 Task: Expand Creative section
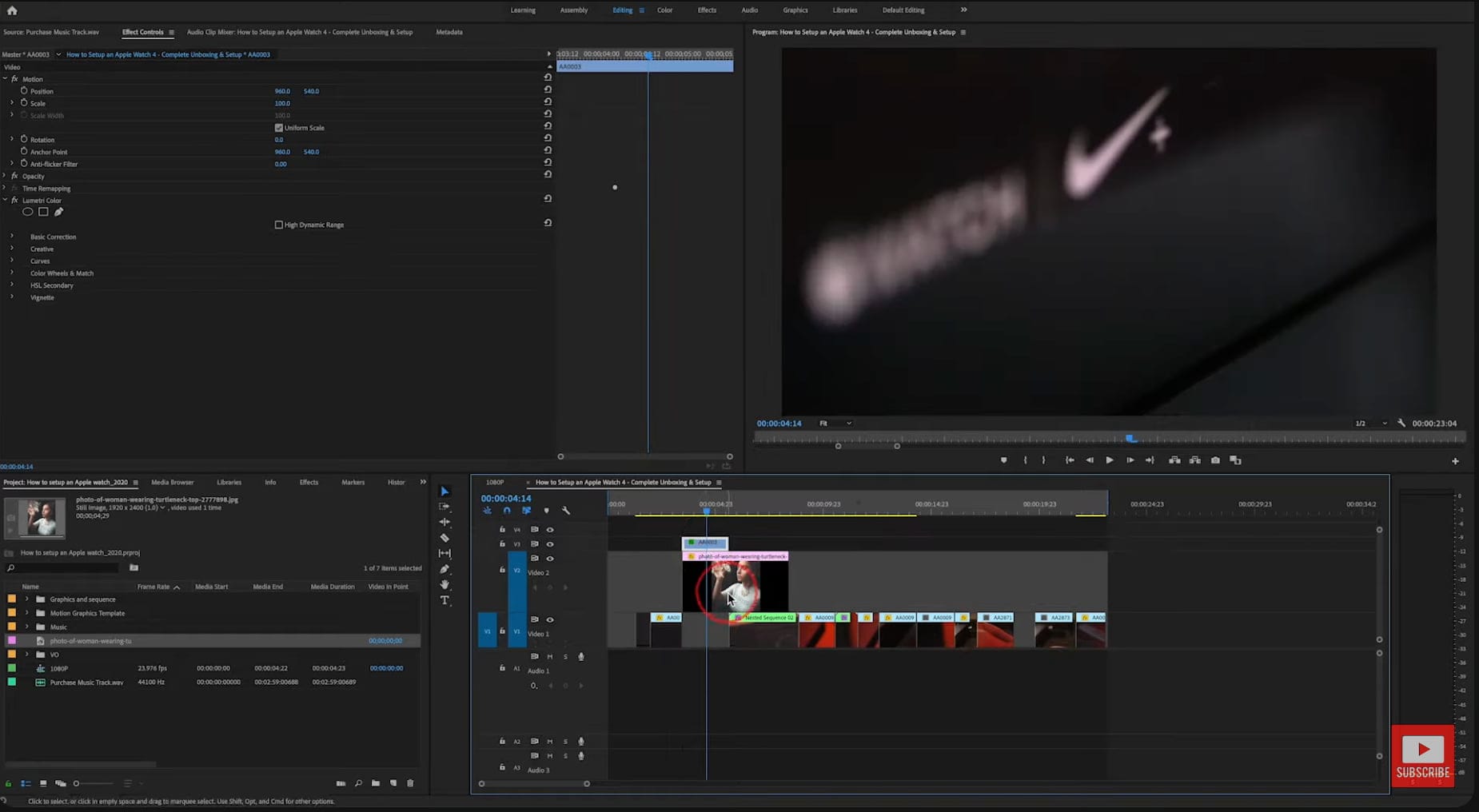pos(11,249)
